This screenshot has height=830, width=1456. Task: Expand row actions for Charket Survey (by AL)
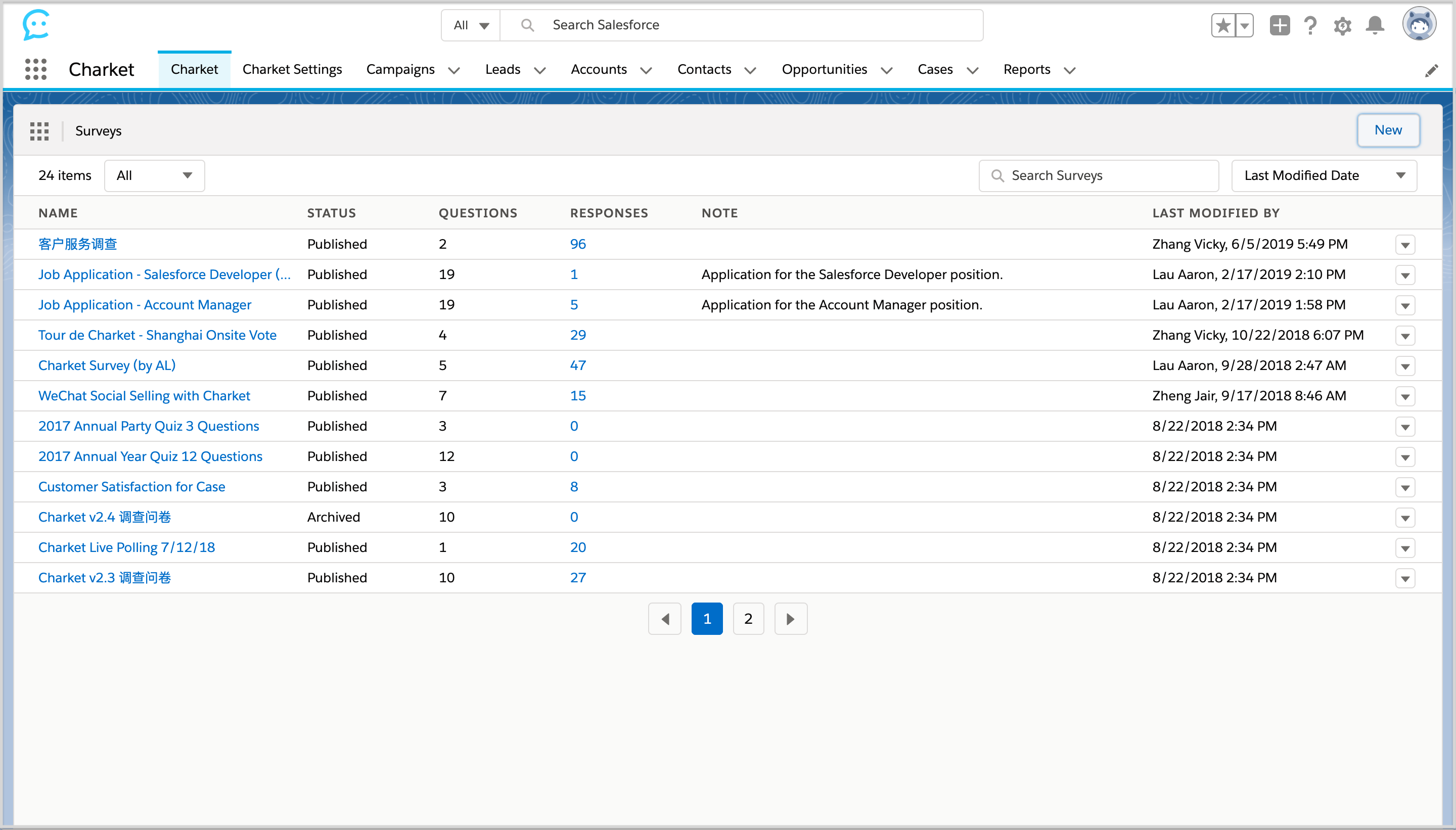tap(1405, 366)
